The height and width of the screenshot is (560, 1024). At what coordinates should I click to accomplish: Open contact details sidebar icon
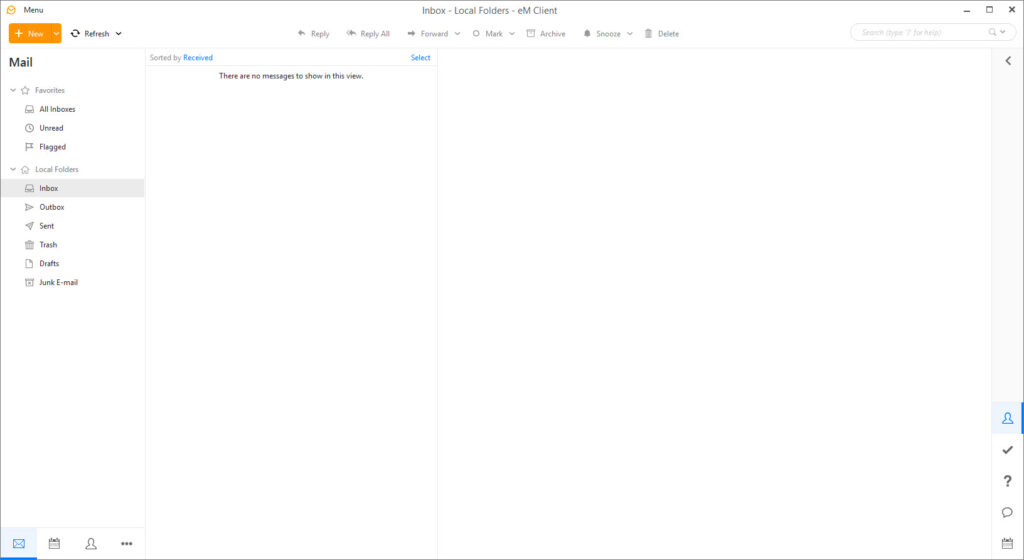(1008, 418)
